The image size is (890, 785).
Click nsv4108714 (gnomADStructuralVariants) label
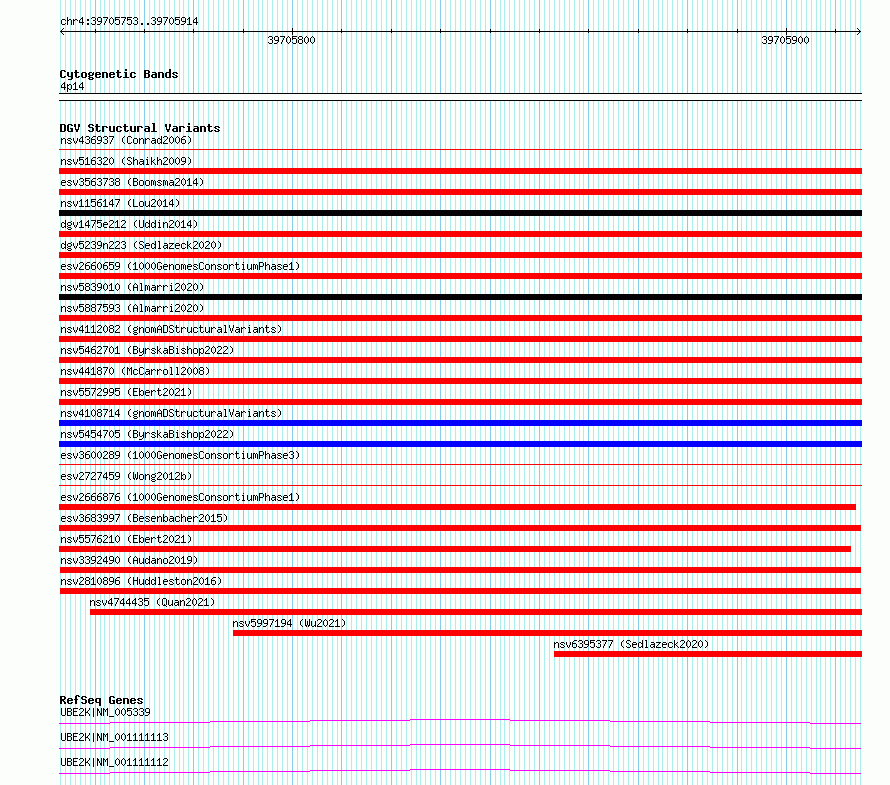171,413
